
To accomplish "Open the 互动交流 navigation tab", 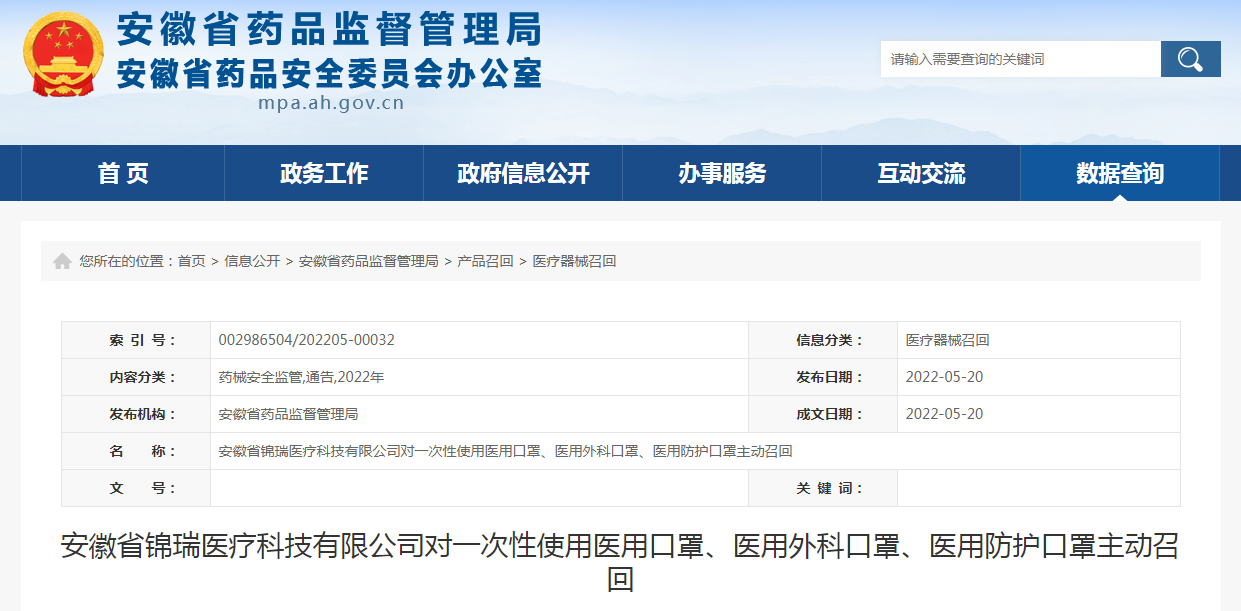I will (x=921, y=173).
